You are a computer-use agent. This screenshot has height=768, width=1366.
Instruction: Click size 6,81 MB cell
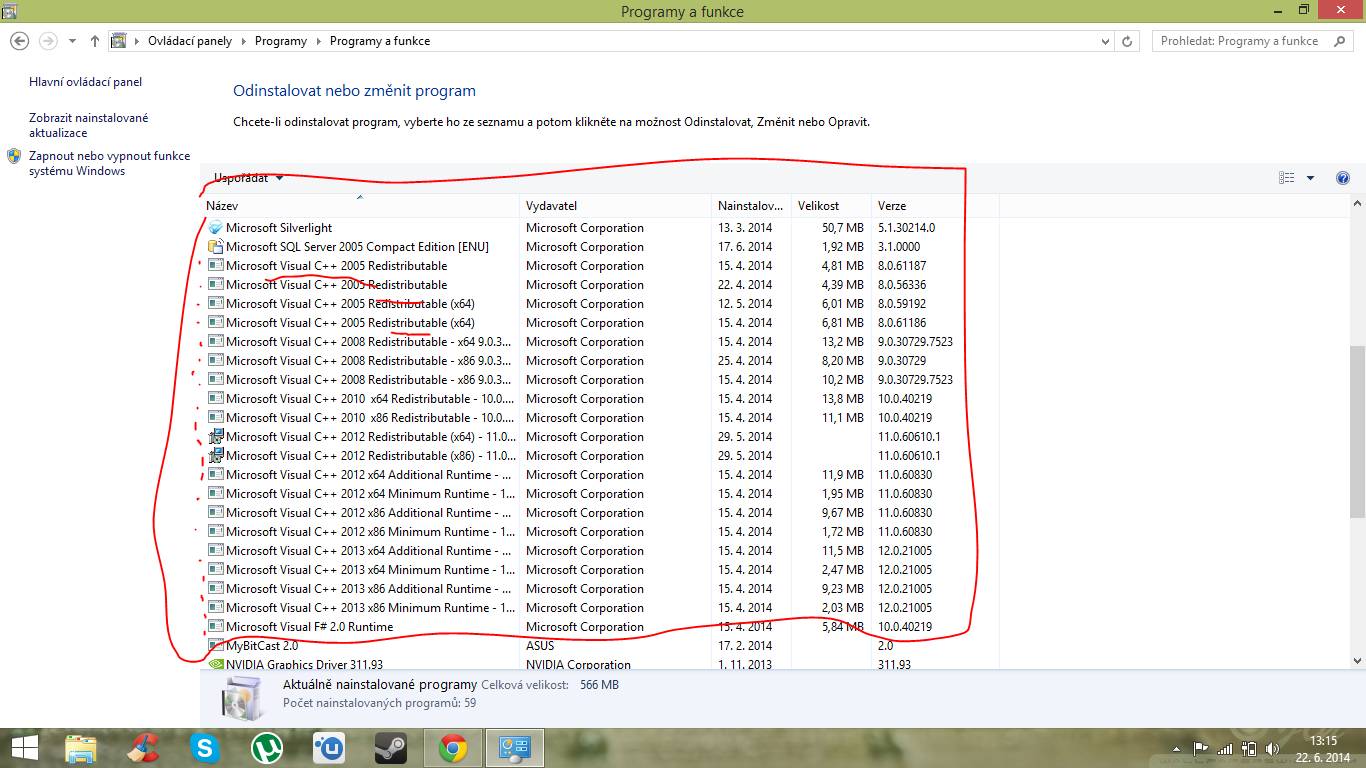click(842, 323)
